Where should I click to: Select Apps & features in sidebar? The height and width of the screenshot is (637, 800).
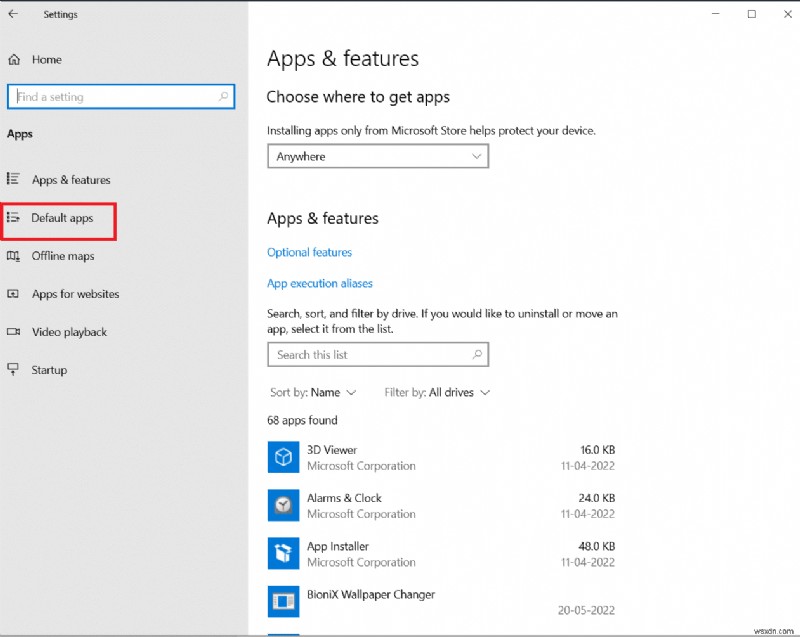[x=70, y=180]
